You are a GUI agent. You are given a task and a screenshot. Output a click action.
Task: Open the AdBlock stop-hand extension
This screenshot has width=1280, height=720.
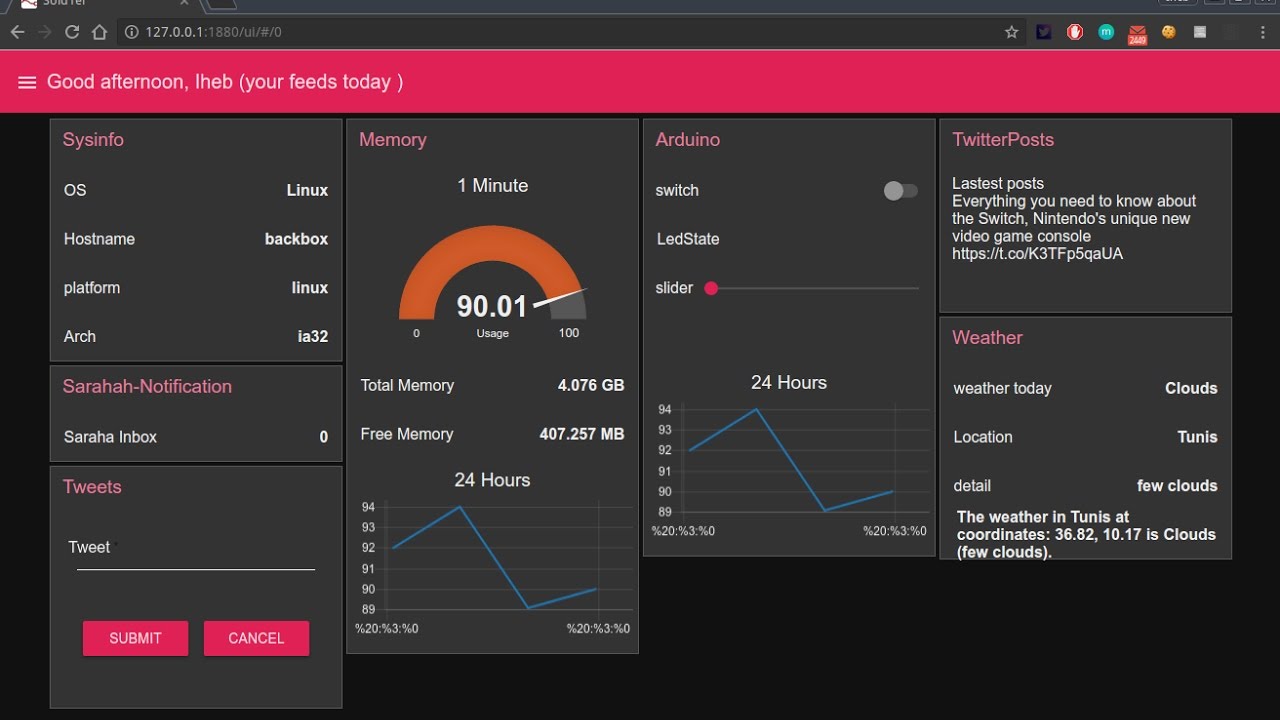pyautogui.click(x=1075, y=32)
